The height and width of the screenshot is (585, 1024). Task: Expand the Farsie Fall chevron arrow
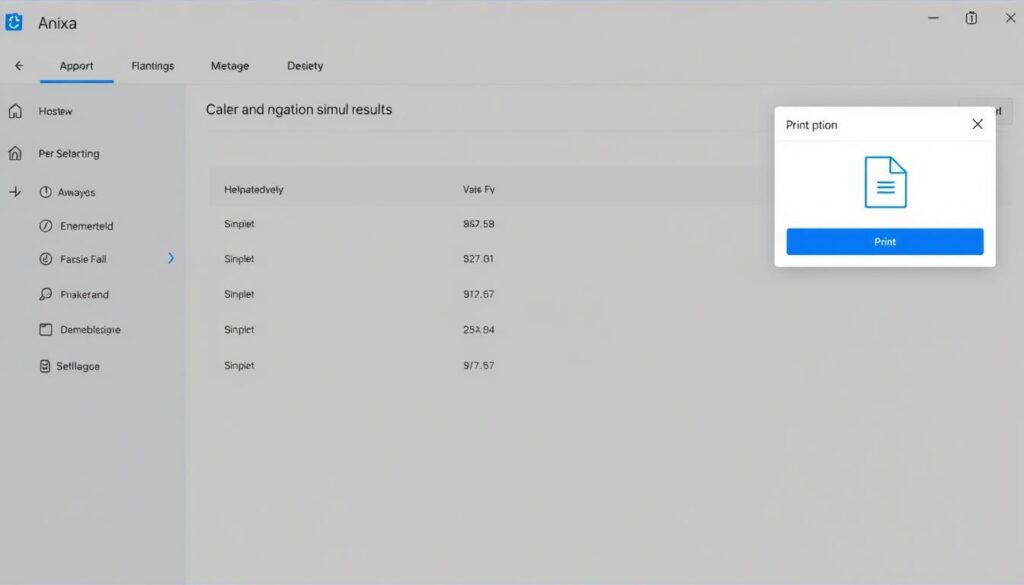pyautogui.click(x=171, y=258)
